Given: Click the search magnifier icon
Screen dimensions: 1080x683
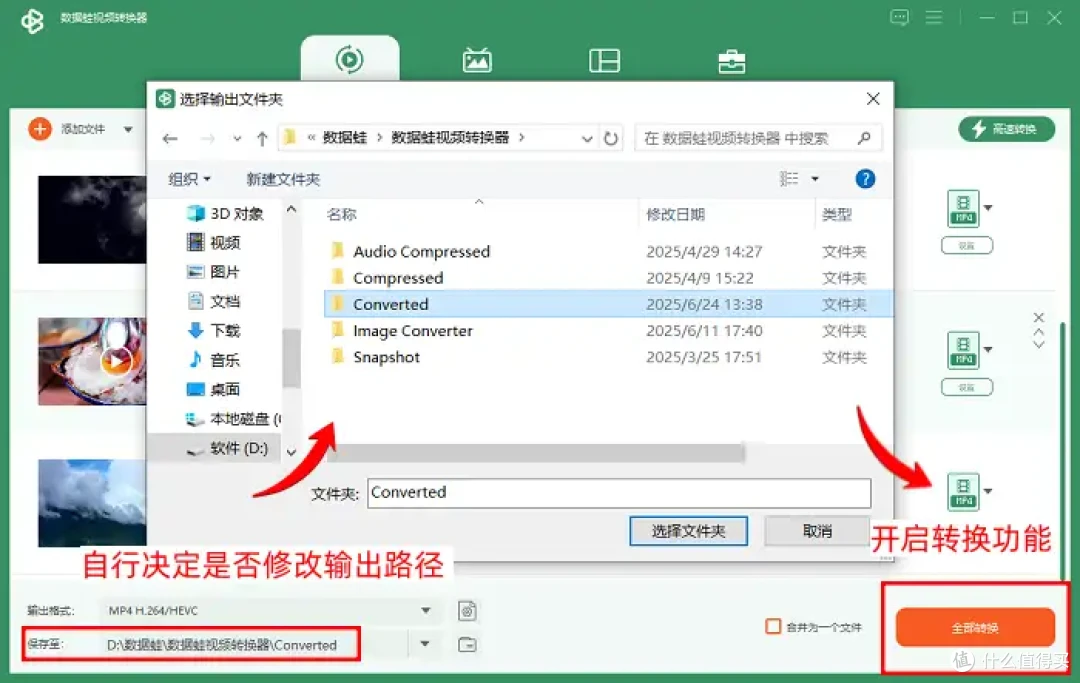Looking at the screenshot, I should [x=864, y=138].
